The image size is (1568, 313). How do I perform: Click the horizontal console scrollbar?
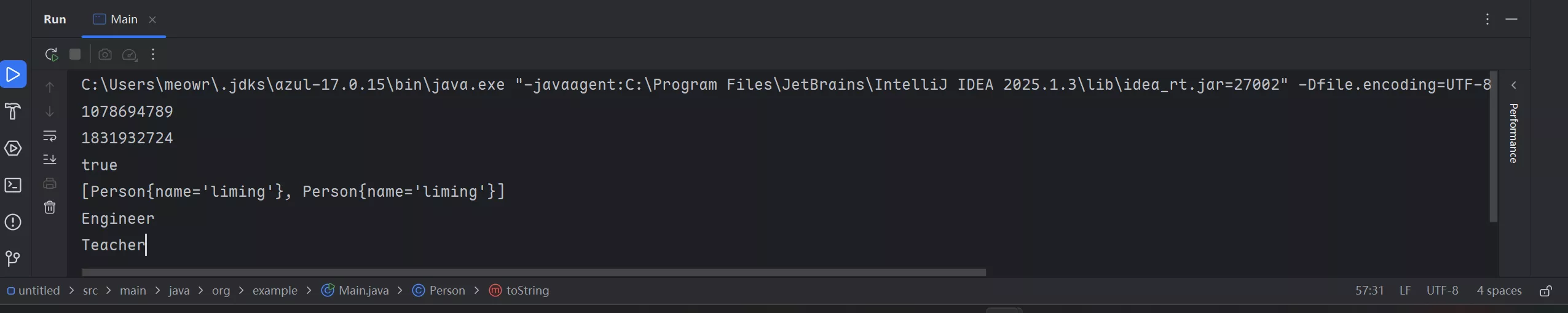[x=534, y=272]
